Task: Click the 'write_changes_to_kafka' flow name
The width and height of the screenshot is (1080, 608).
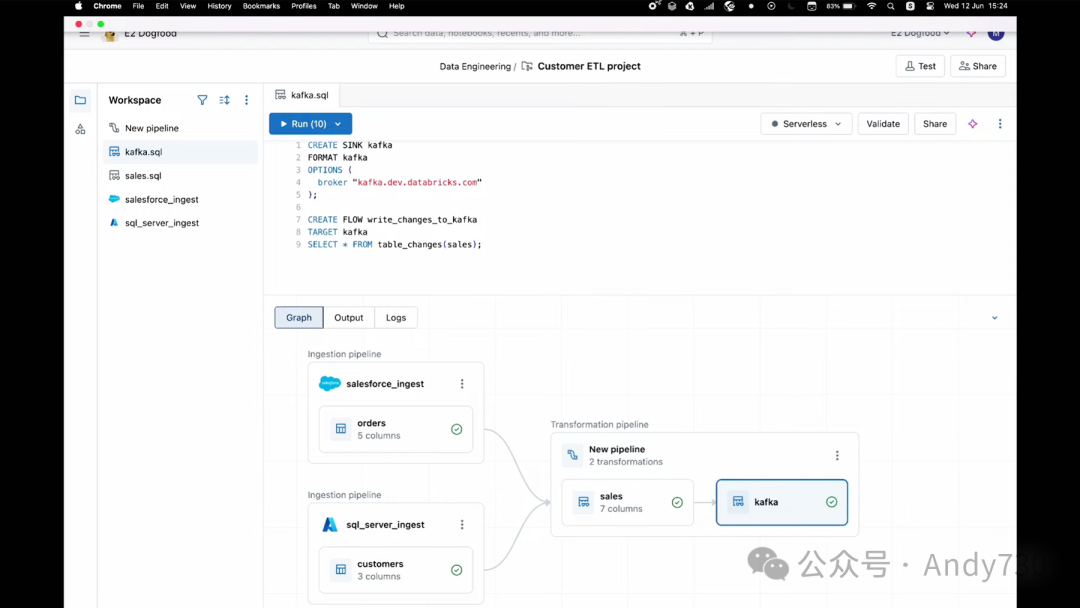Action: click(422, 220)
